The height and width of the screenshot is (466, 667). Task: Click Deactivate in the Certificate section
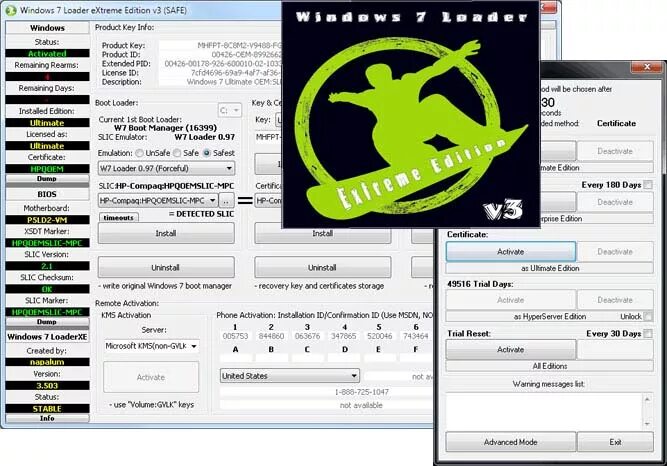click(615, 252)
